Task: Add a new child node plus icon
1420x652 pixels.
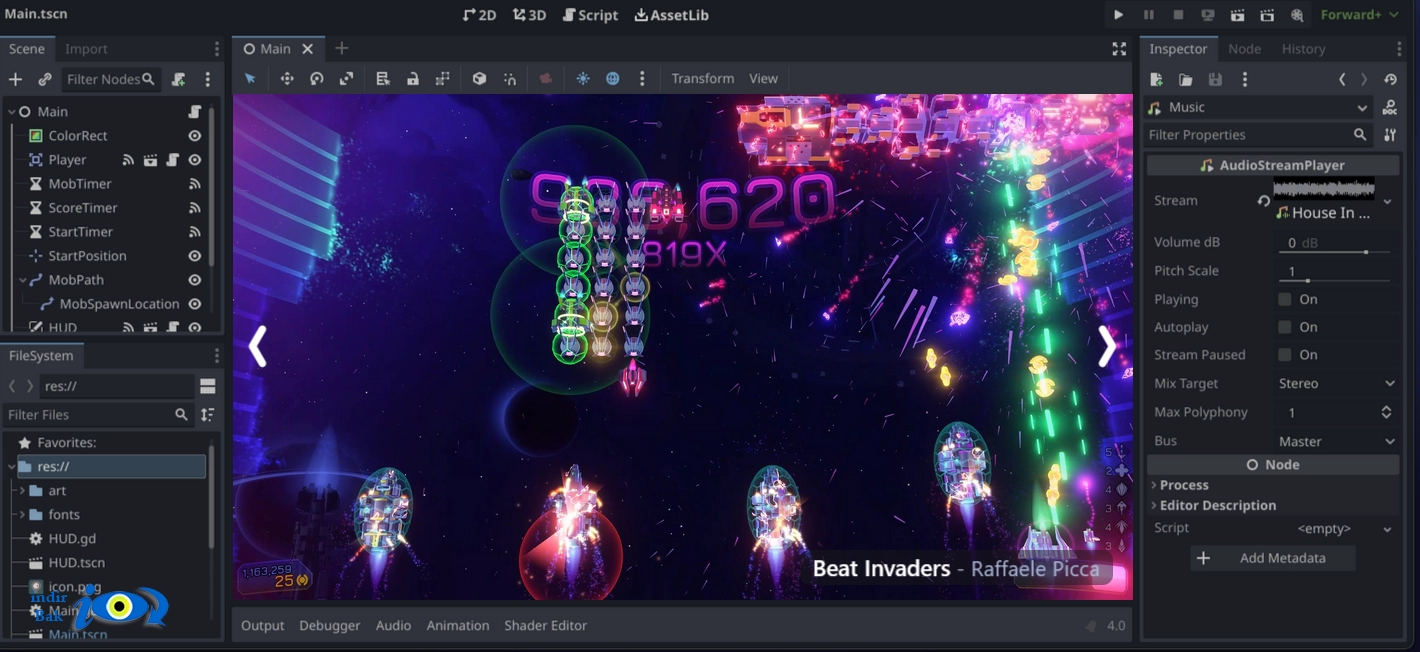Action: coord(15,79)
